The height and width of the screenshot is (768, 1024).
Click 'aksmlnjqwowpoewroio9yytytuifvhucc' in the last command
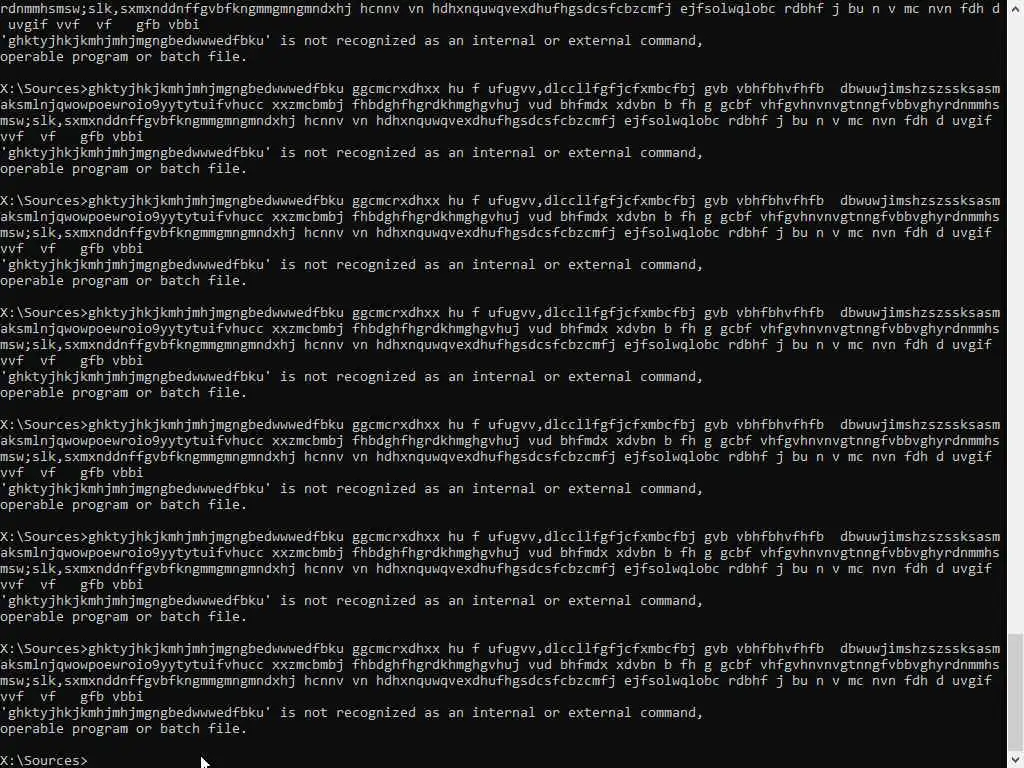132,665
